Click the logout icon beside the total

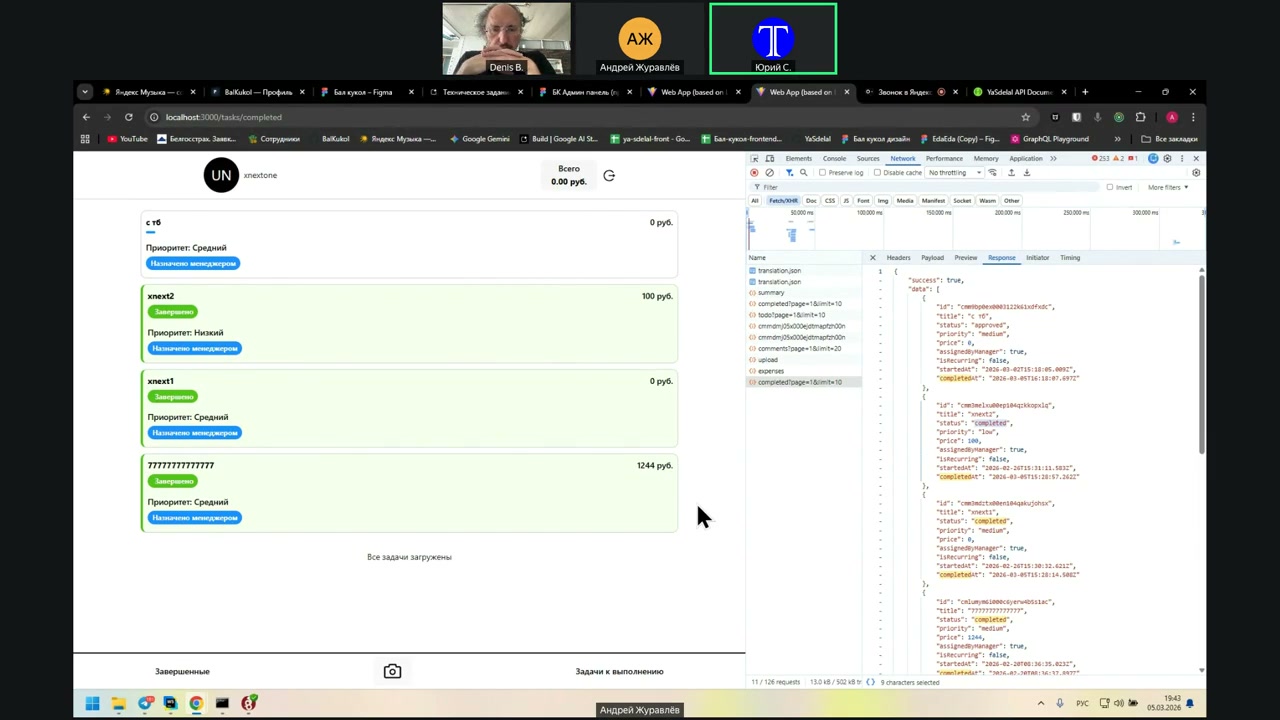(x=609, y=176)
